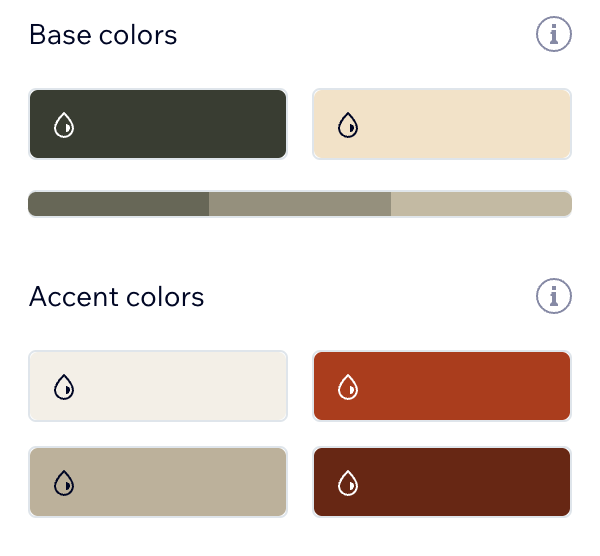
Task: Open the Accent colors info icon
Action: [x=554, y=296]
